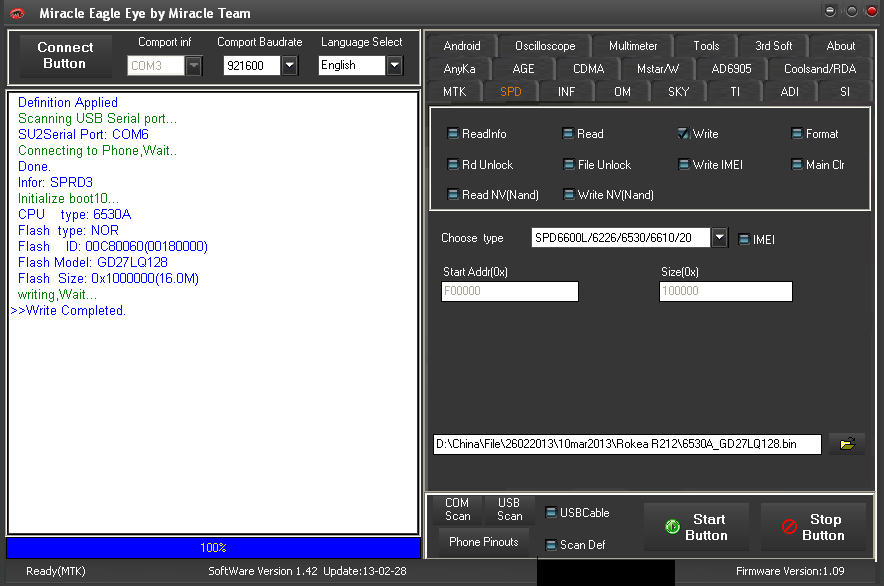The height and width of the screenshot is (586, 884).
Task: Click the 'SoftWare Version 1.42' status text
Action: 263,571
